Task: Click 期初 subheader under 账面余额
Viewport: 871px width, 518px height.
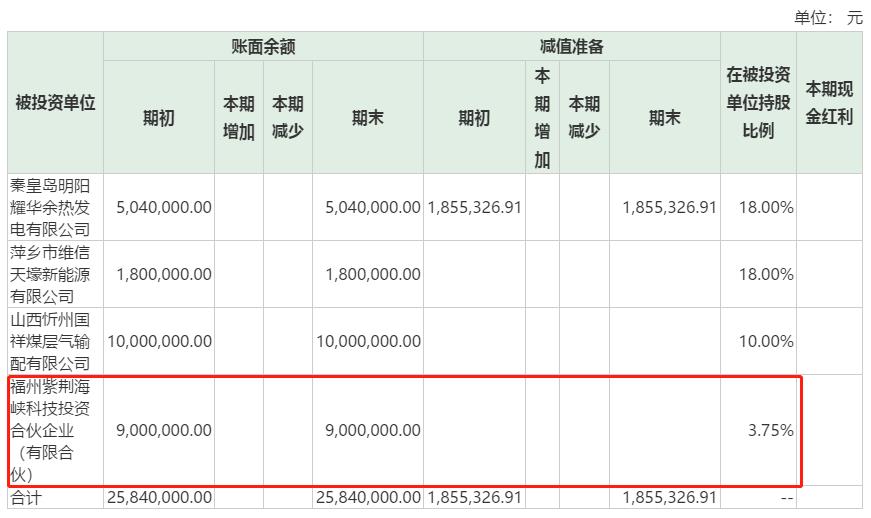Action: [159, 118]
